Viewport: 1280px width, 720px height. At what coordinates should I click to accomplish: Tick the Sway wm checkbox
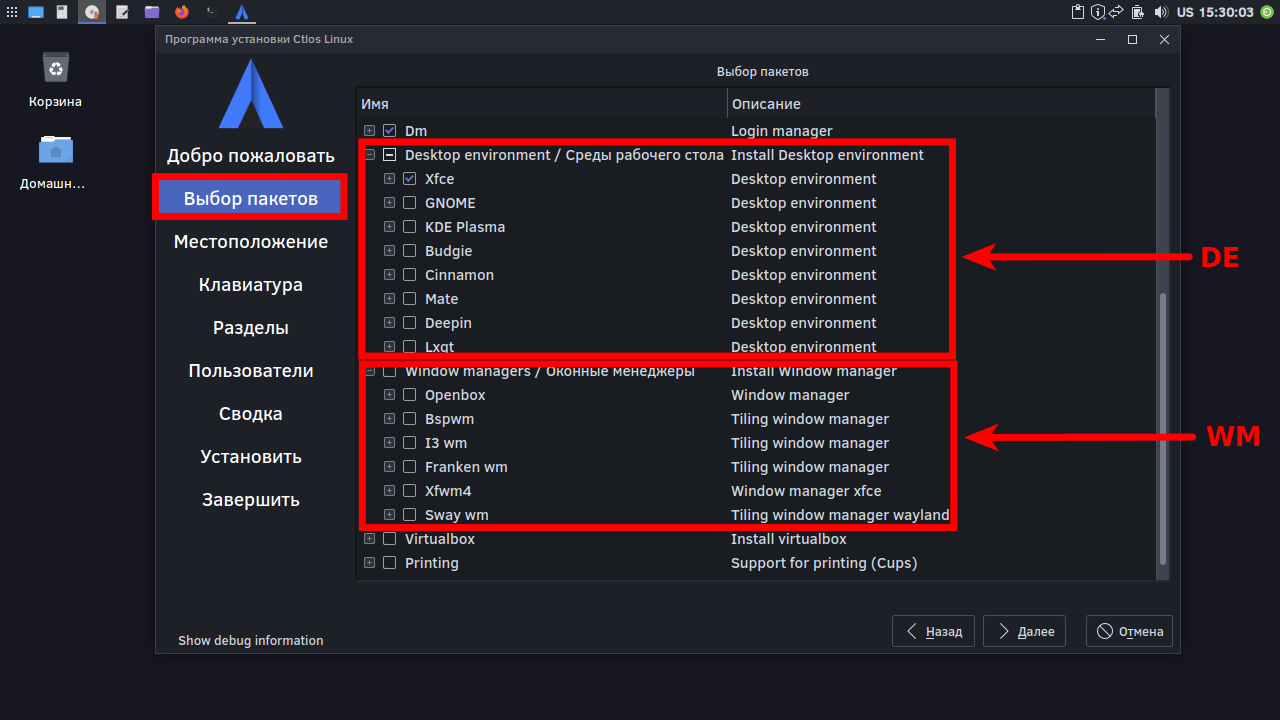[410, 515]
